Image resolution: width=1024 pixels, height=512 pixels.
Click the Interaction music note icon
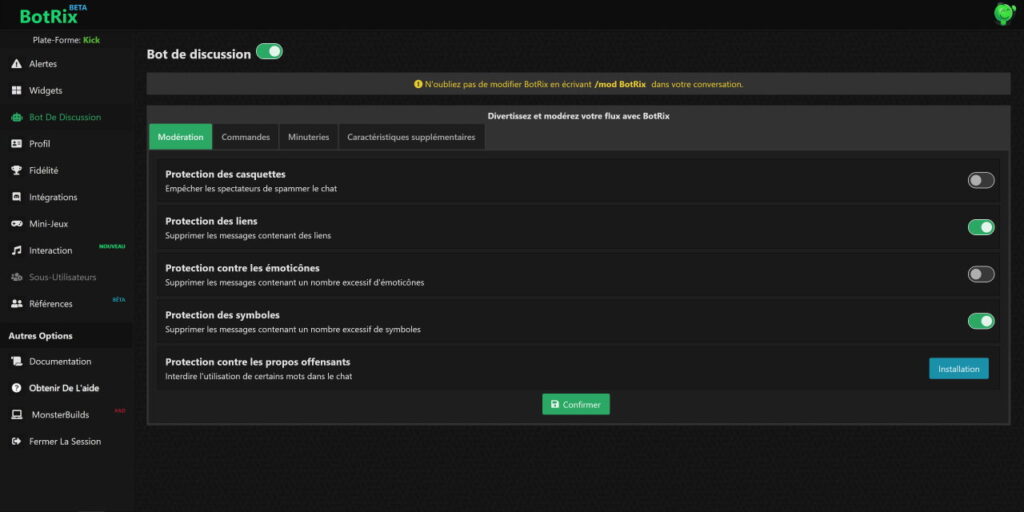click(x=17, y=251)
